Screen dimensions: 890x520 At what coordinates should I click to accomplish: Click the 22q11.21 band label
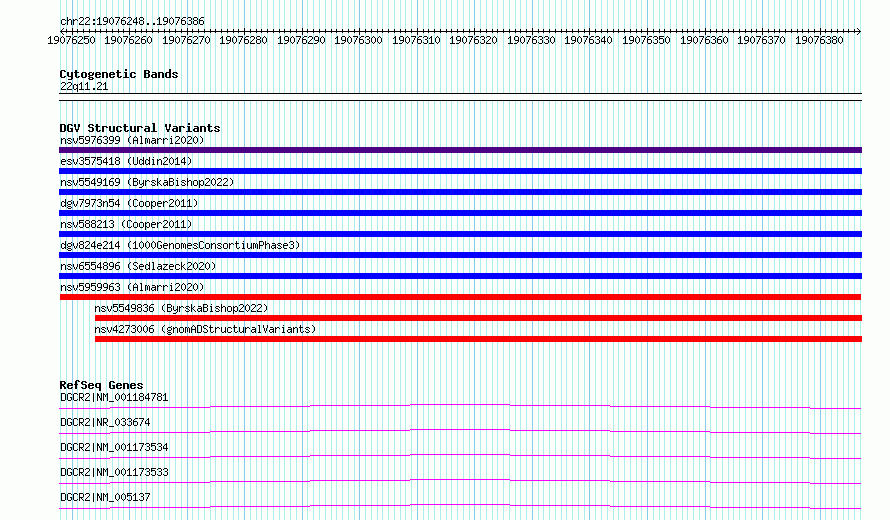[84, 86]
